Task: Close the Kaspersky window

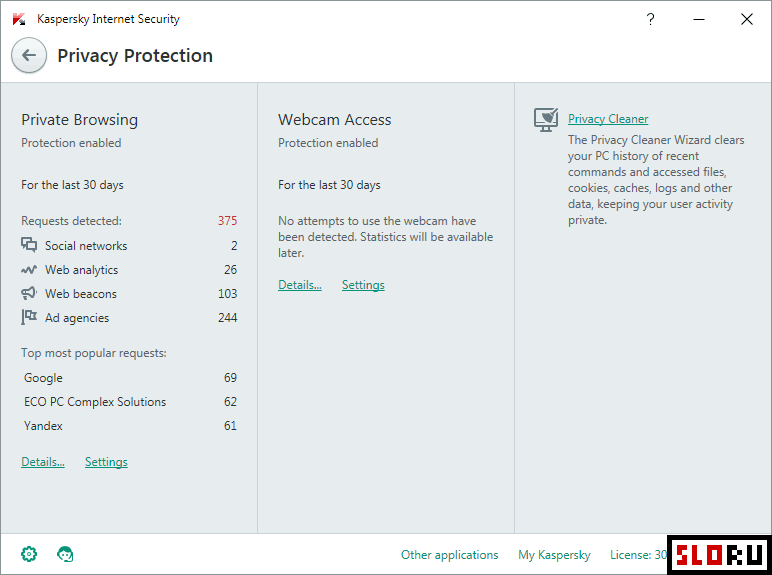Action: pos(747,19)
